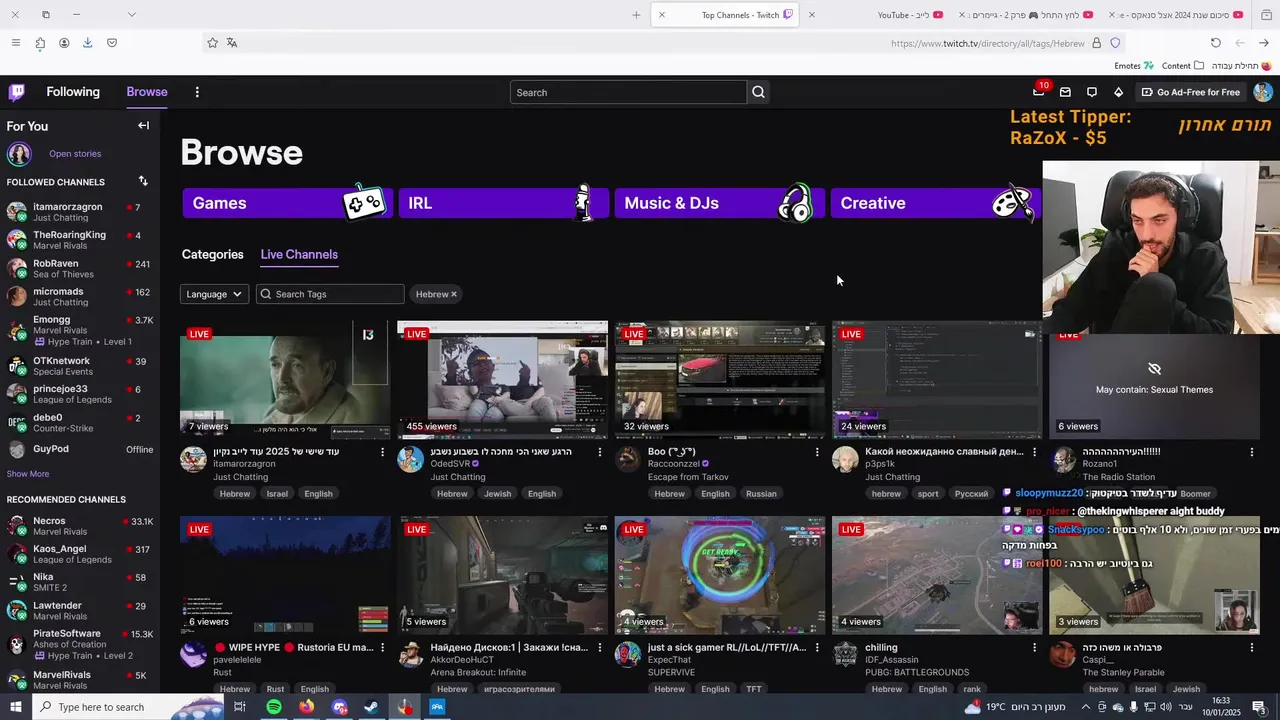Open the chat bubble icon in Twitch header
Image resolution: width=1280 pixels, height=720 pixels.
click(x=1092, y=92)
